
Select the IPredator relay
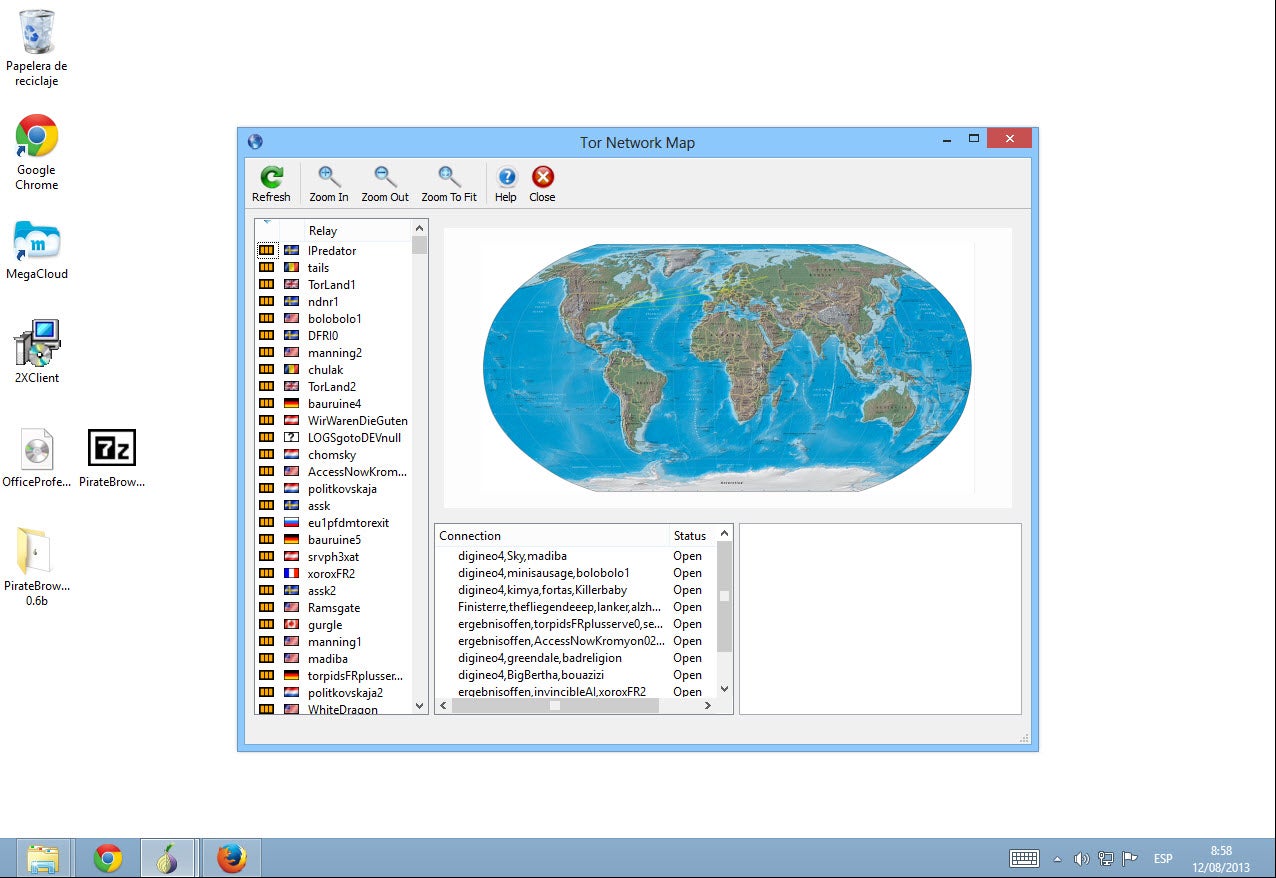click(332, 251)
